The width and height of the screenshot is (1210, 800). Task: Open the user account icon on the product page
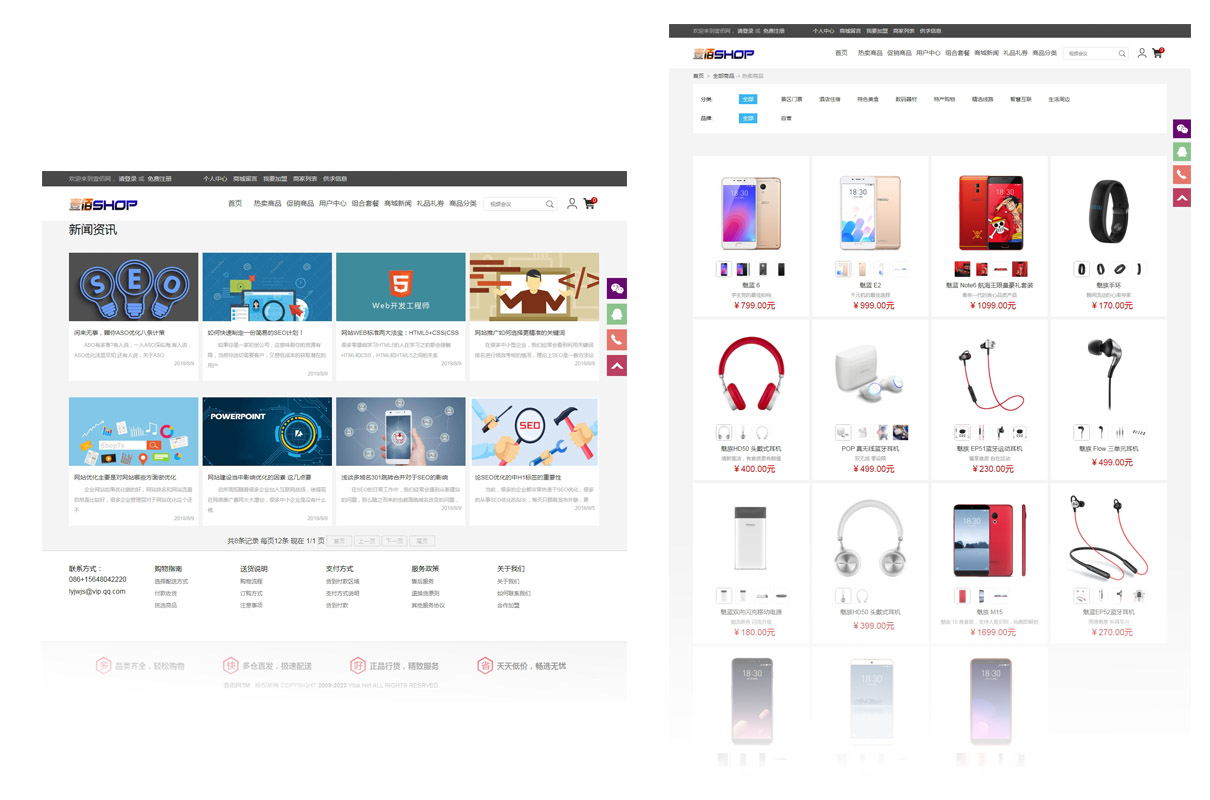(1142, 53)
